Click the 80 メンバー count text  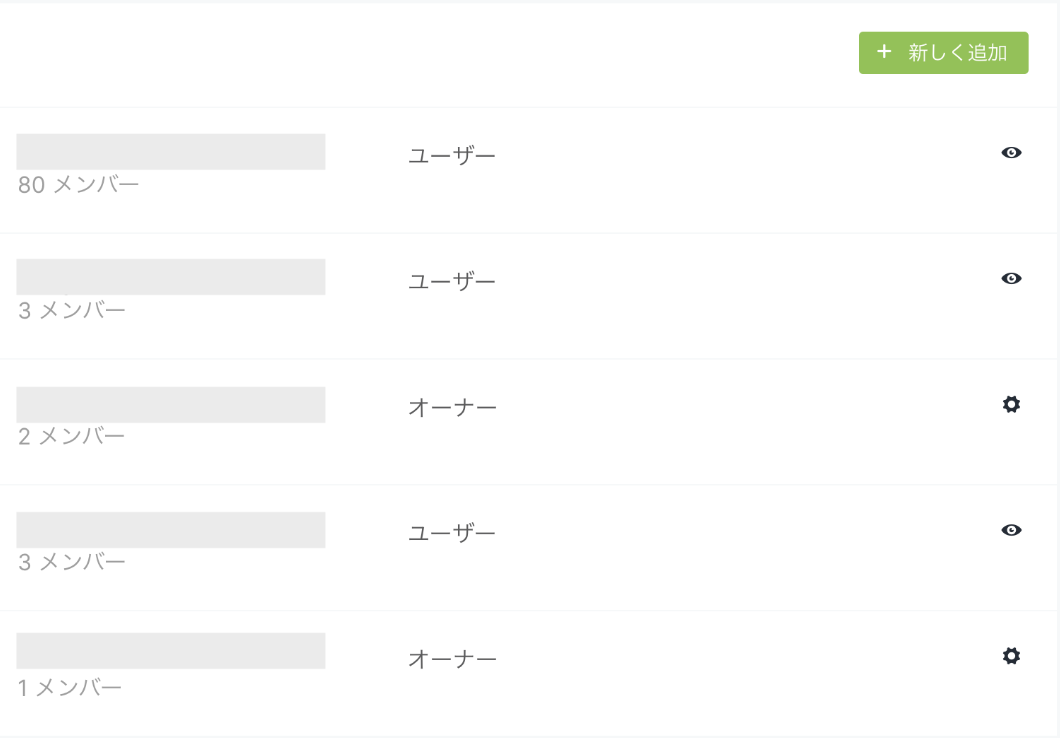78,184
